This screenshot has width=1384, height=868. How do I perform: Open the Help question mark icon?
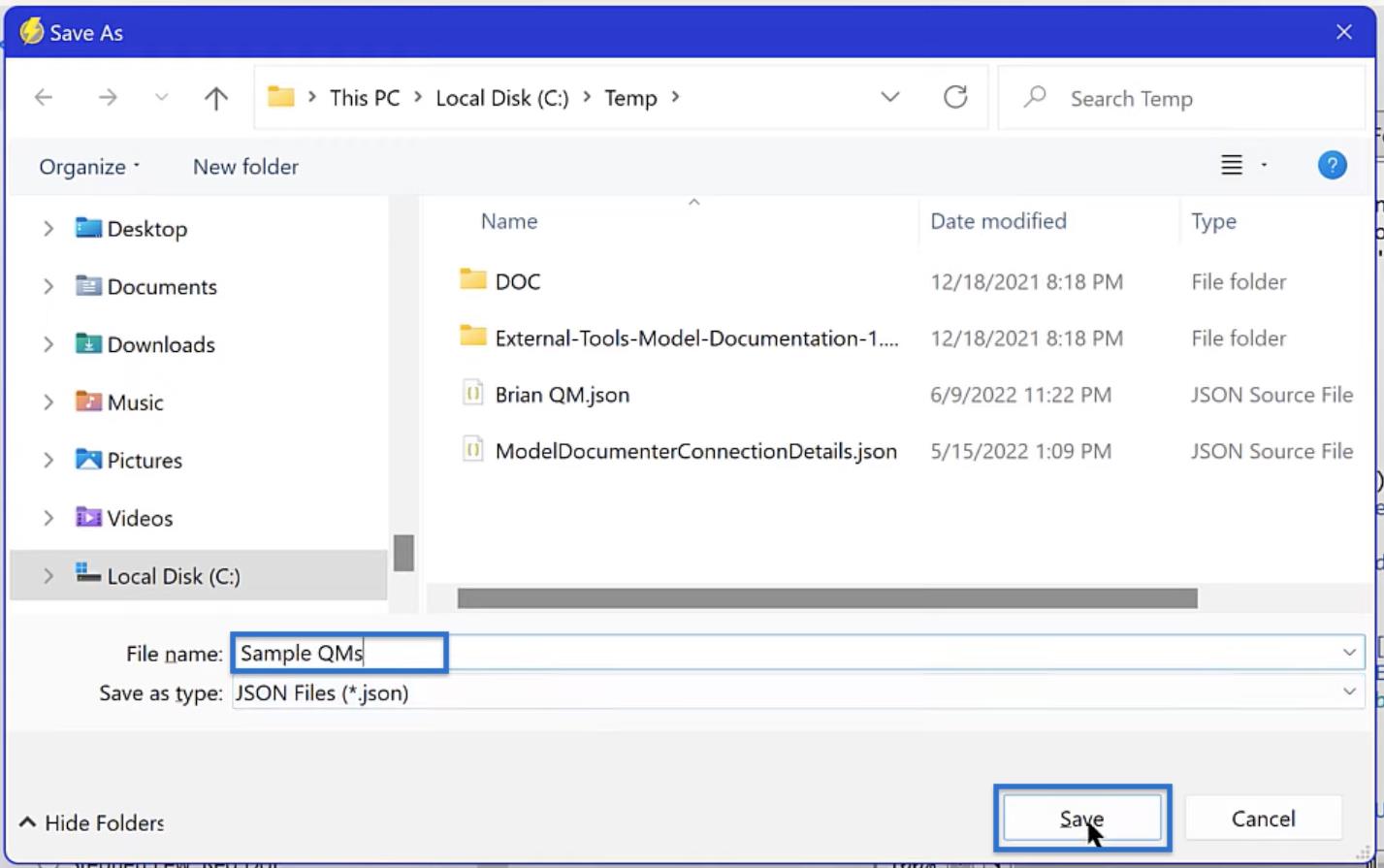click(x=1333, y=165)
